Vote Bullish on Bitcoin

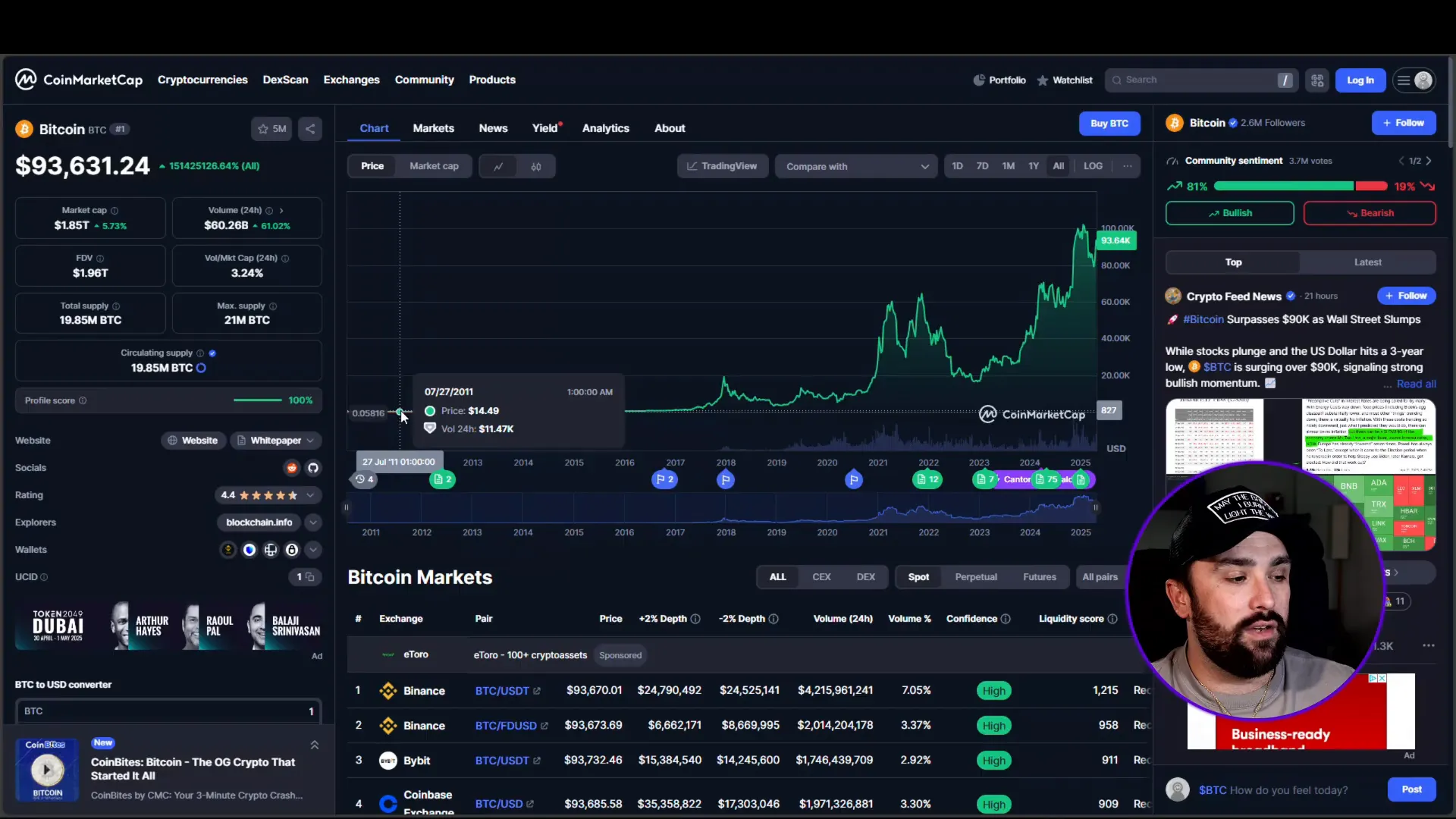pos(1229,213)
